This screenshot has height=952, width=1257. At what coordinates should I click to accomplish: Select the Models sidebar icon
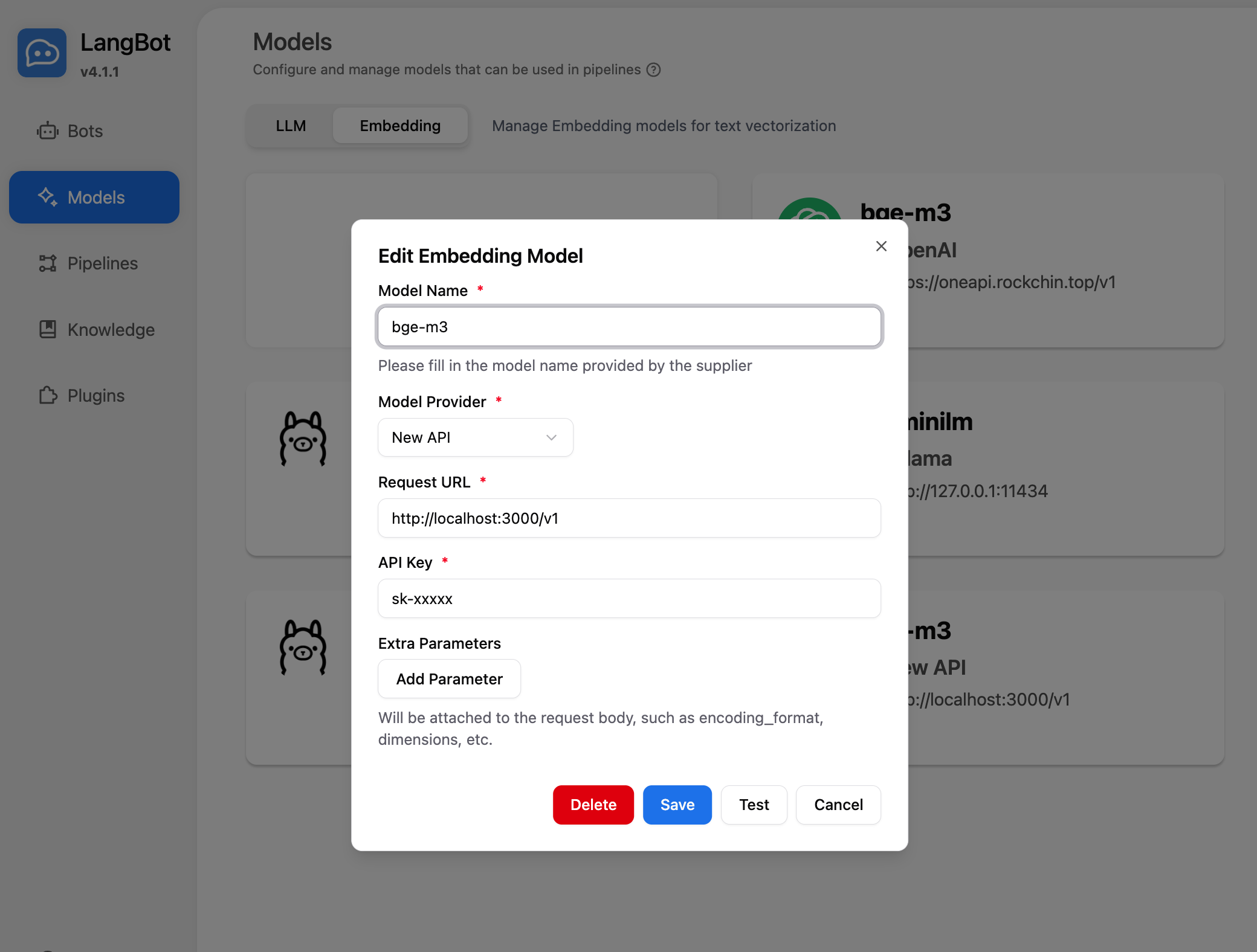48,197
